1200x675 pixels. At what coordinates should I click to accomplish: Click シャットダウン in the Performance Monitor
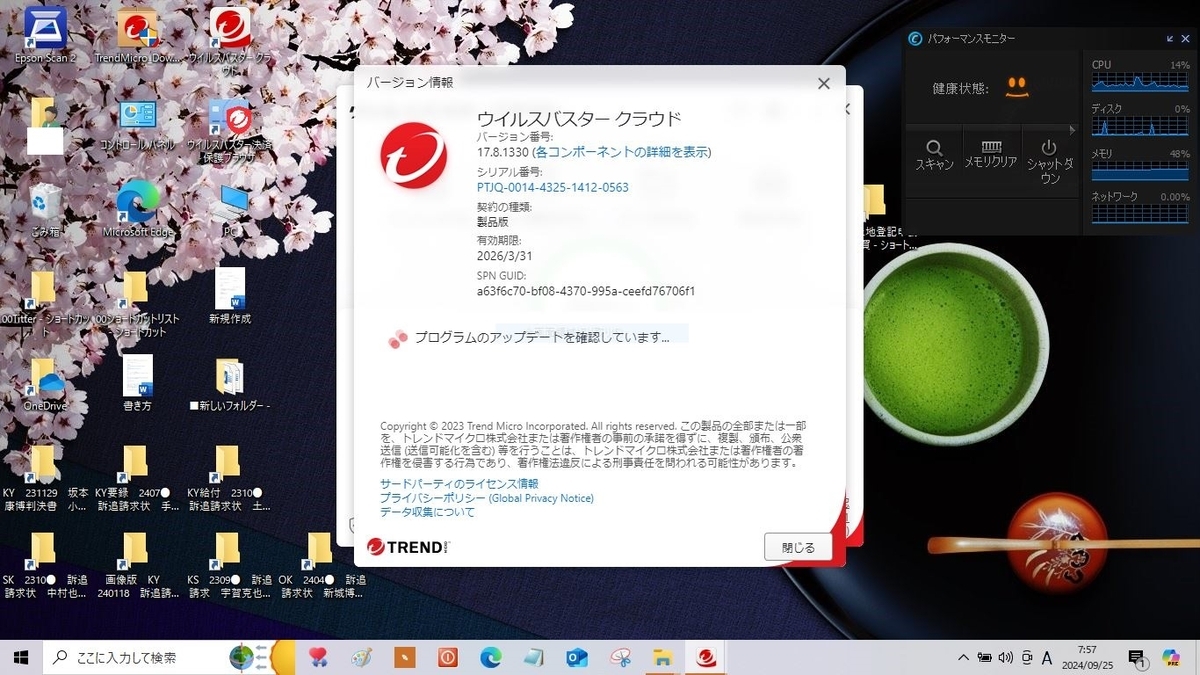click(x=1050, y=161)
